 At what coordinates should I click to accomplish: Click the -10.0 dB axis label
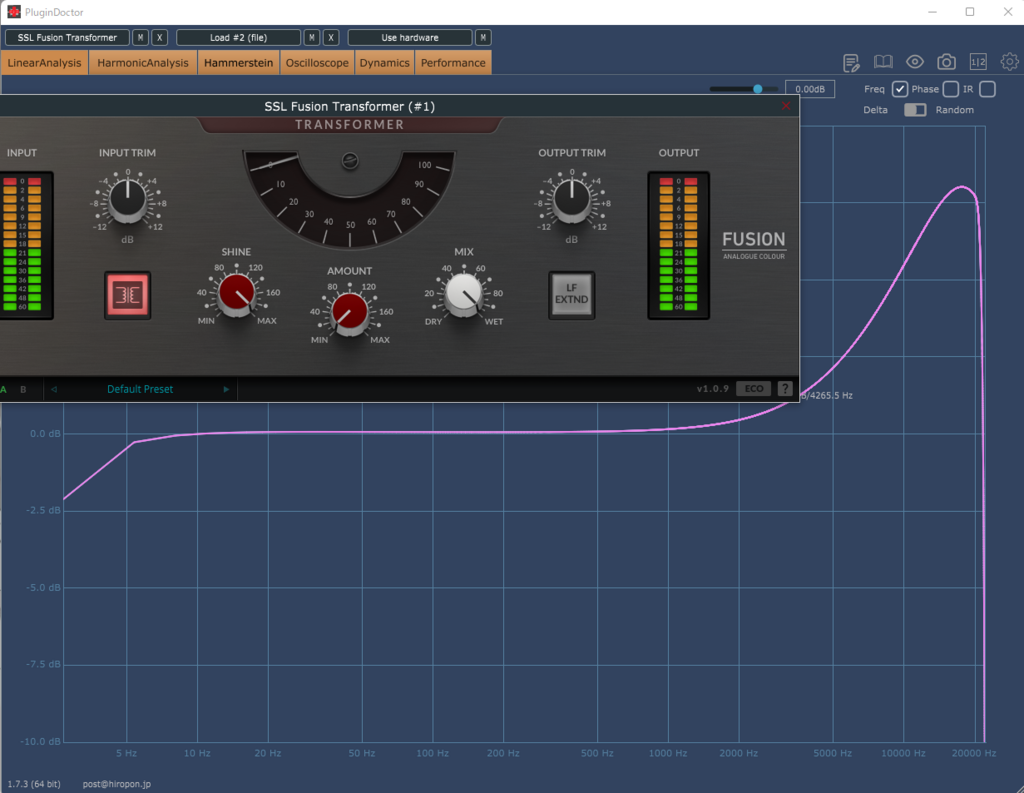(x=41, y=741)
